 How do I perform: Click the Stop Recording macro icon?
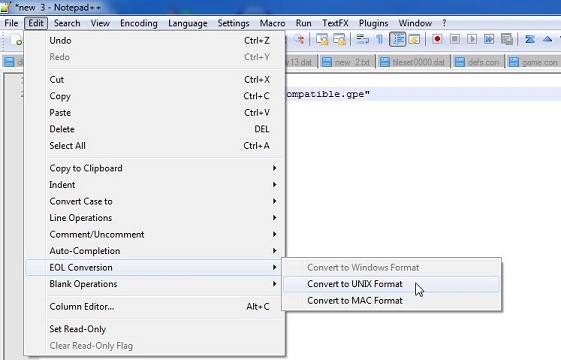tap(454, 39)
